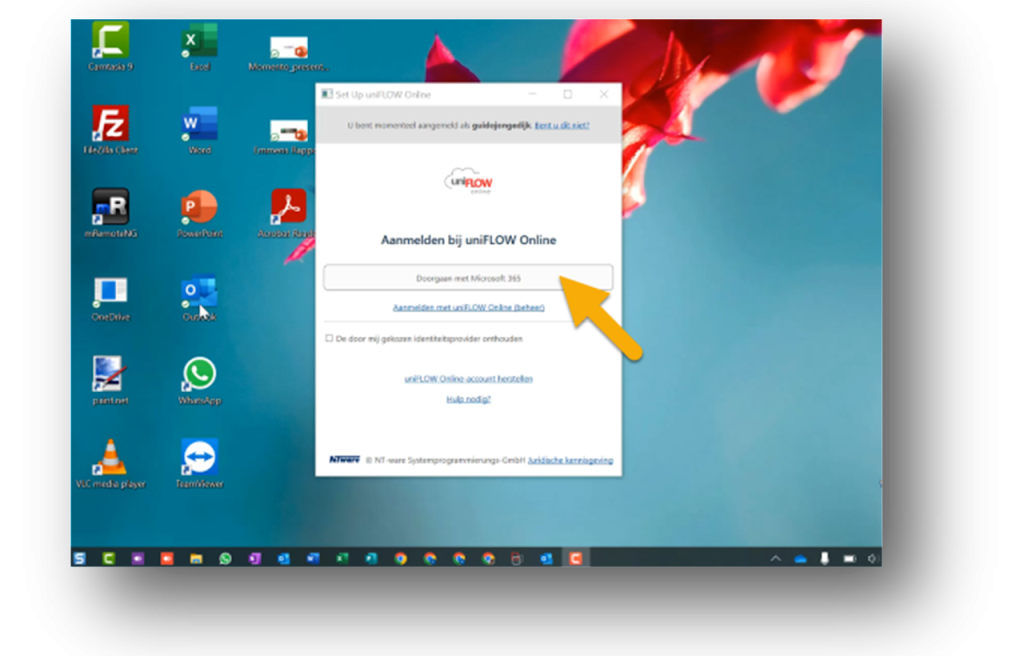Minimize the Set Up uniFLOW Online window
1024x656 pixels.
pyautogui.click(x=532, y=94)
